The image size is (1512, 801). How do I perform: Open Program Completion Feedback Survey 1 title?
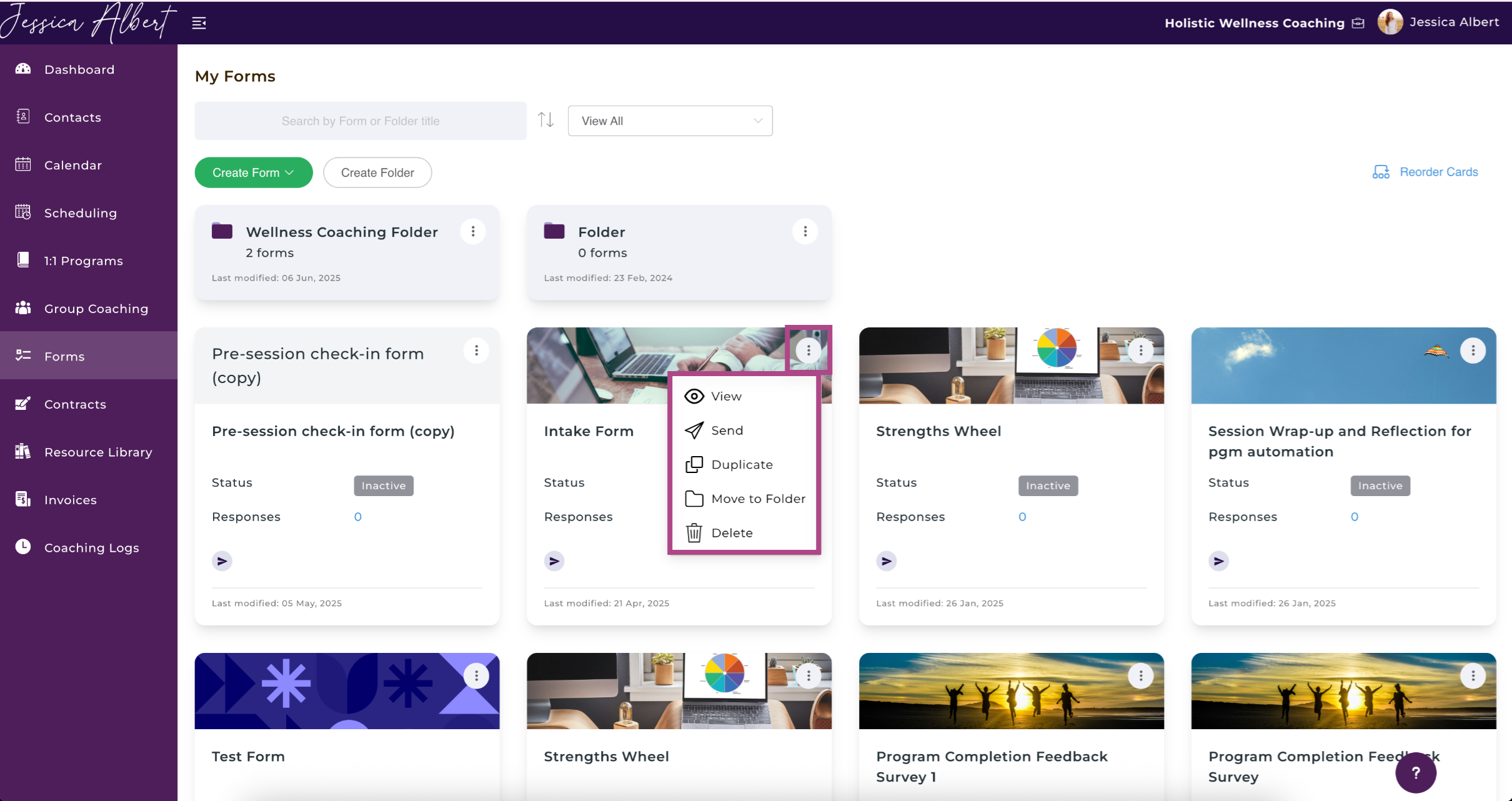(x=992, y=767)
